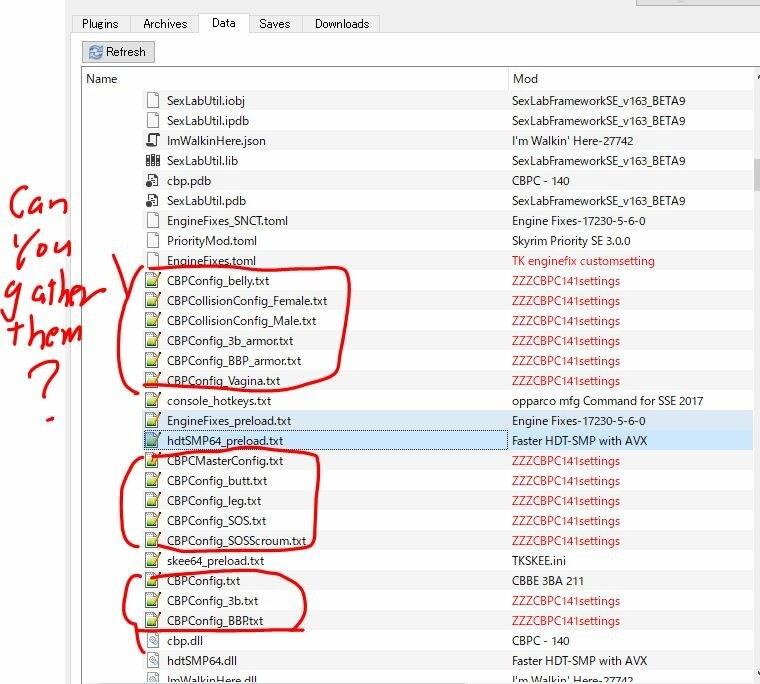The image size is (760, 684).
Task: Click the Refresh button
Action: click(118, 52)
